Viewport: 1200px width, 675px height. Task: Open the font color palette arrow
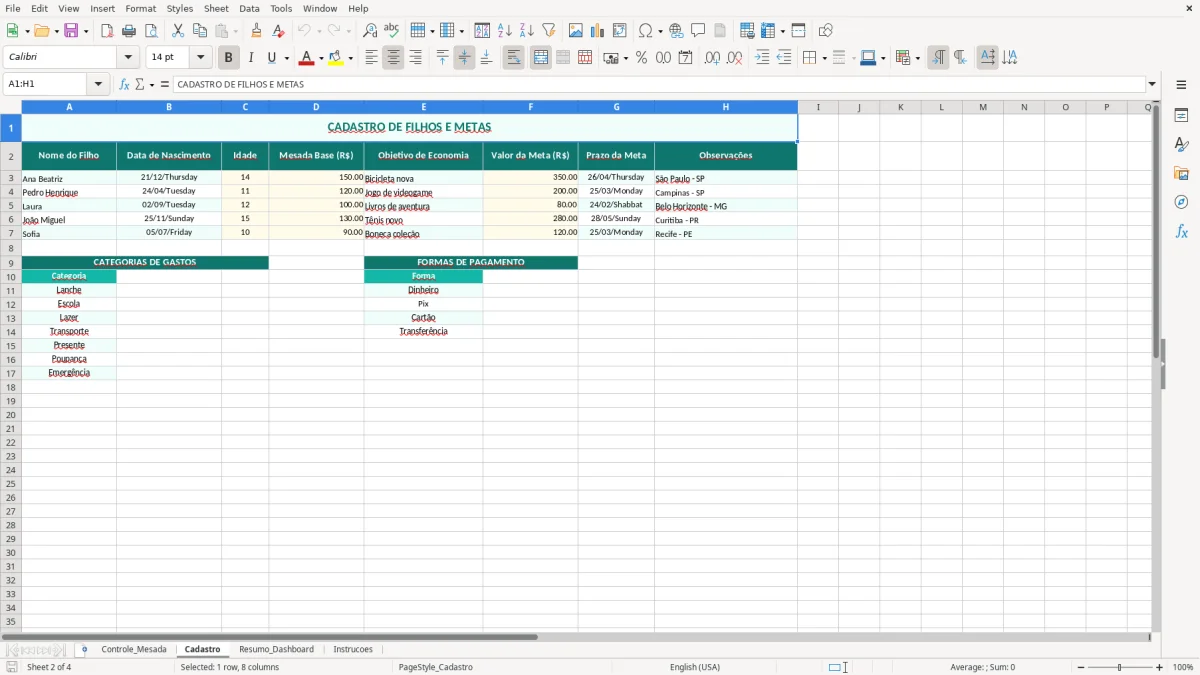tap(321, 58)
